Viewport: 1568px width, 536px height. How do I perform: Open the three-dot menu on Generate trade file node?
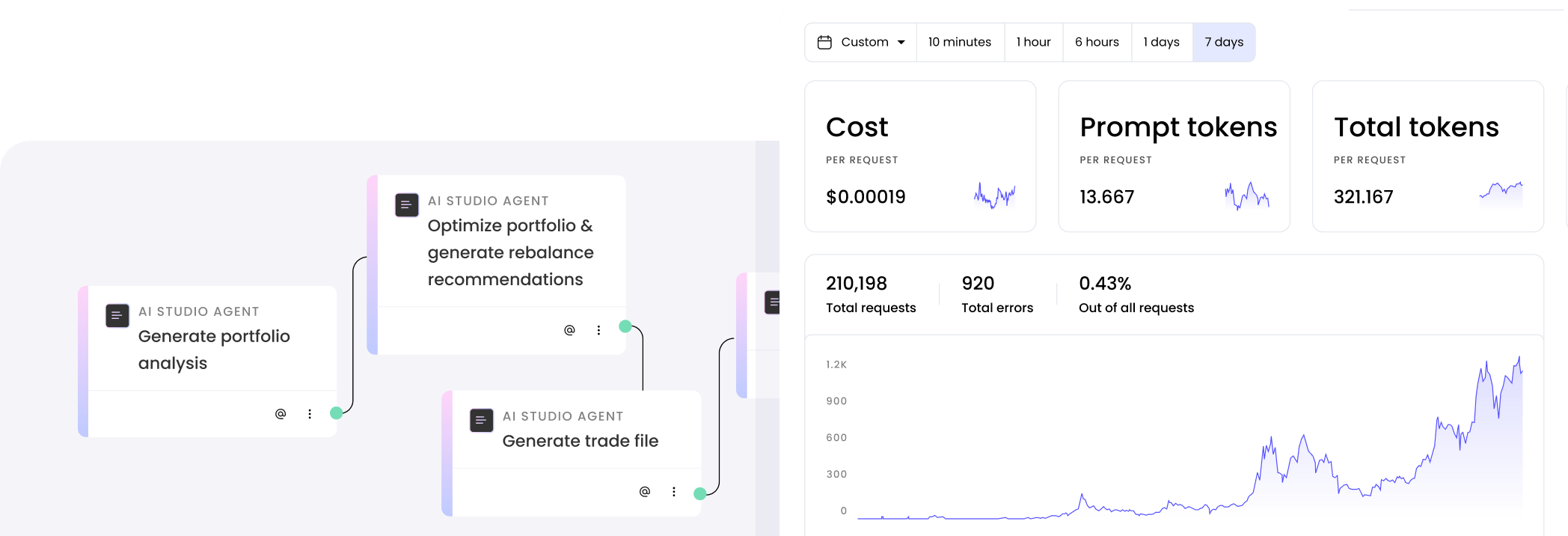point(674,492)
